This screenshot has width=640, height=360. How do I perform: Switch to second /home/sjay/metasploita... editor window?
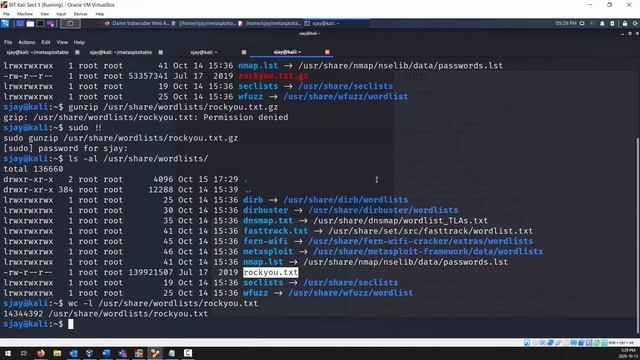click(270, 24)
